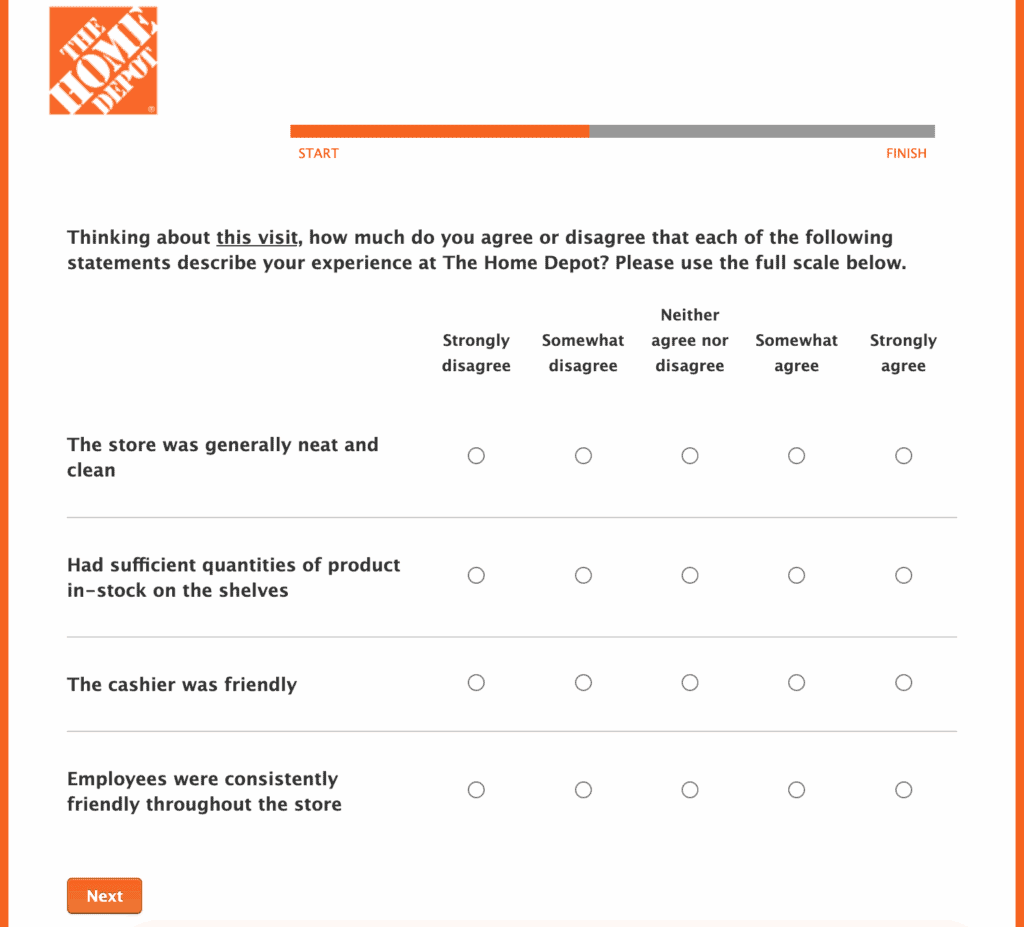The image size is (1024, 927).
Task: Mark Strongly disagree for in-stock product quantities
Action: [x=476, y=575]
